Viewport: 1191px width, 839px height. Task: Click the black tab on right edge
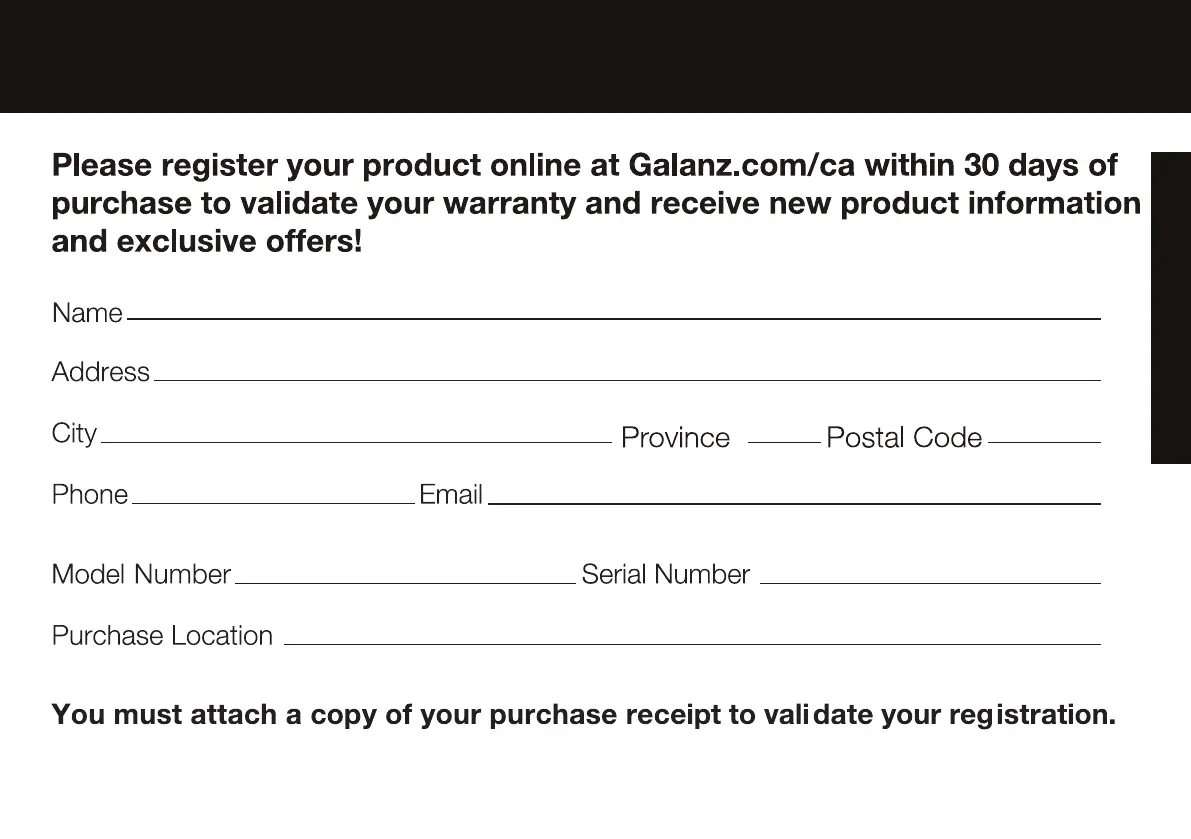[1170, 307]
